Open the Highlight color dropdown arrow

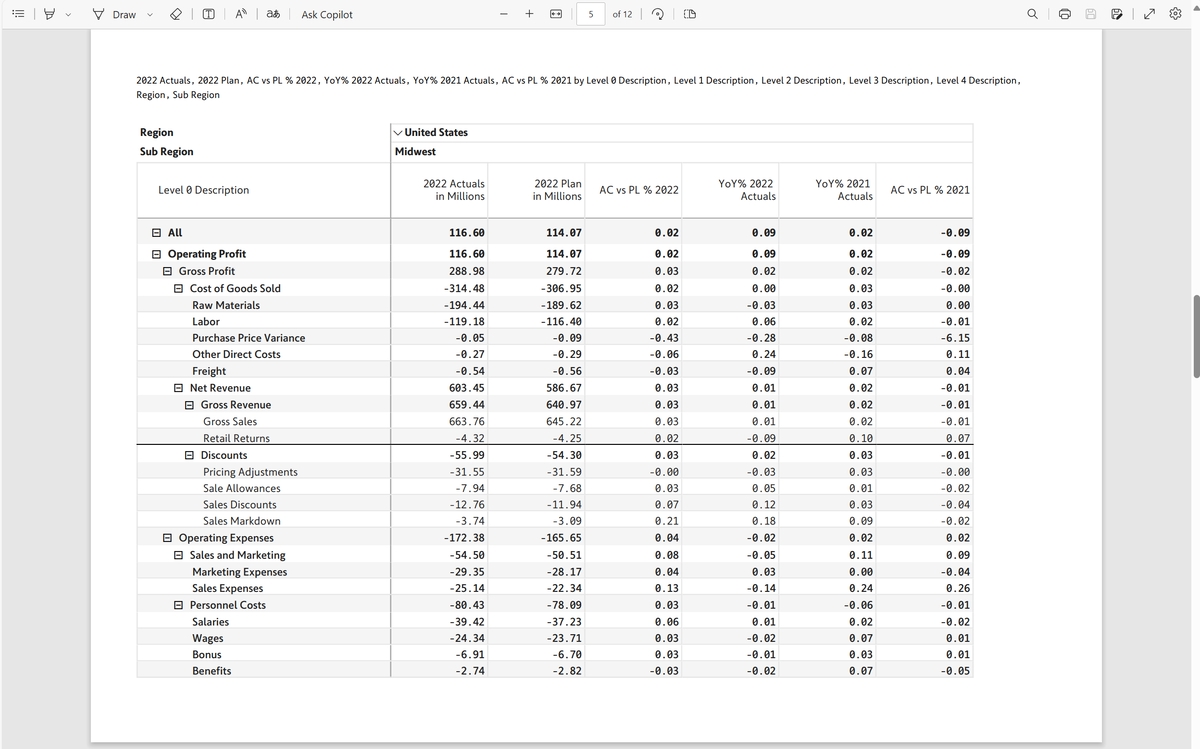(69, 14)
